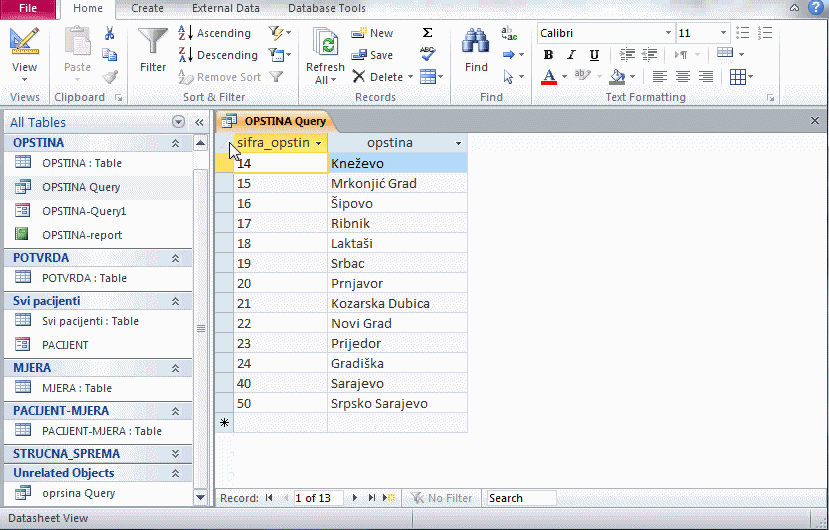Viewport: 829px width, 530px height.
Task: Align text left
Action: pyautogui.click(x=659, y=77)
